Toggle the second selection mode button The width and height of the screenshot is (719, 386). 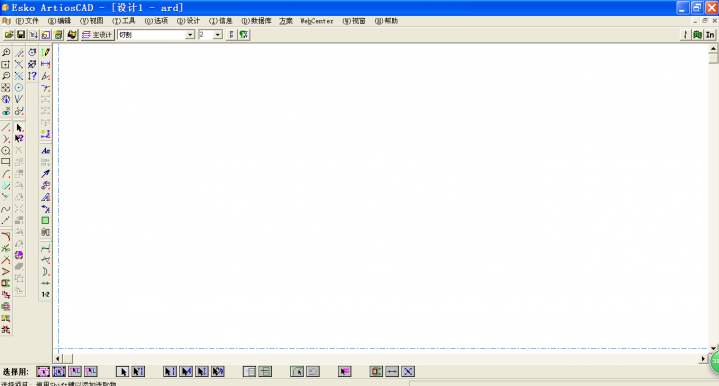[59, 371]
